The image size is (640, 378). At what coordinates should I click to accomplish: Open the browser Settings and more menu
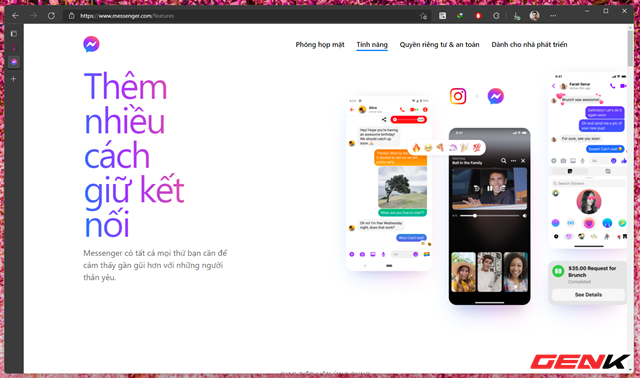coord(553,16)
